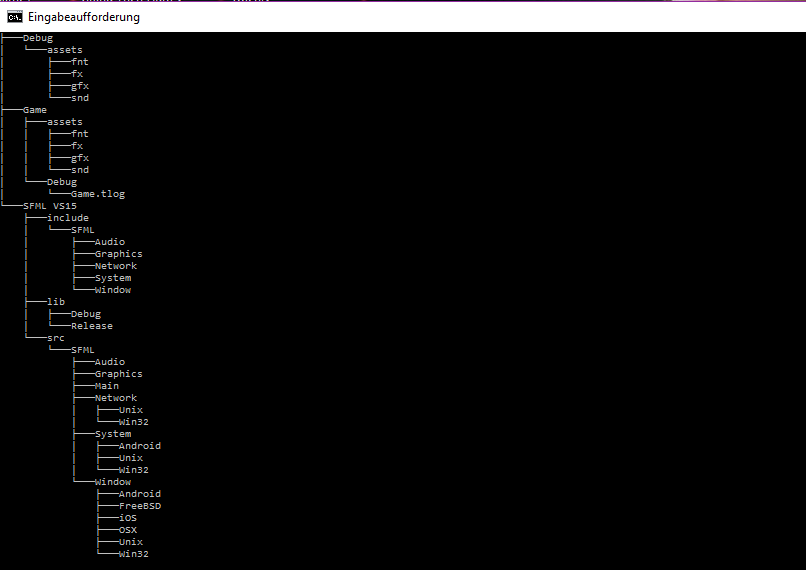Click the FreeBSD folder entry
Viewport: 806px width, 570px height.
(x=140, y=506)
